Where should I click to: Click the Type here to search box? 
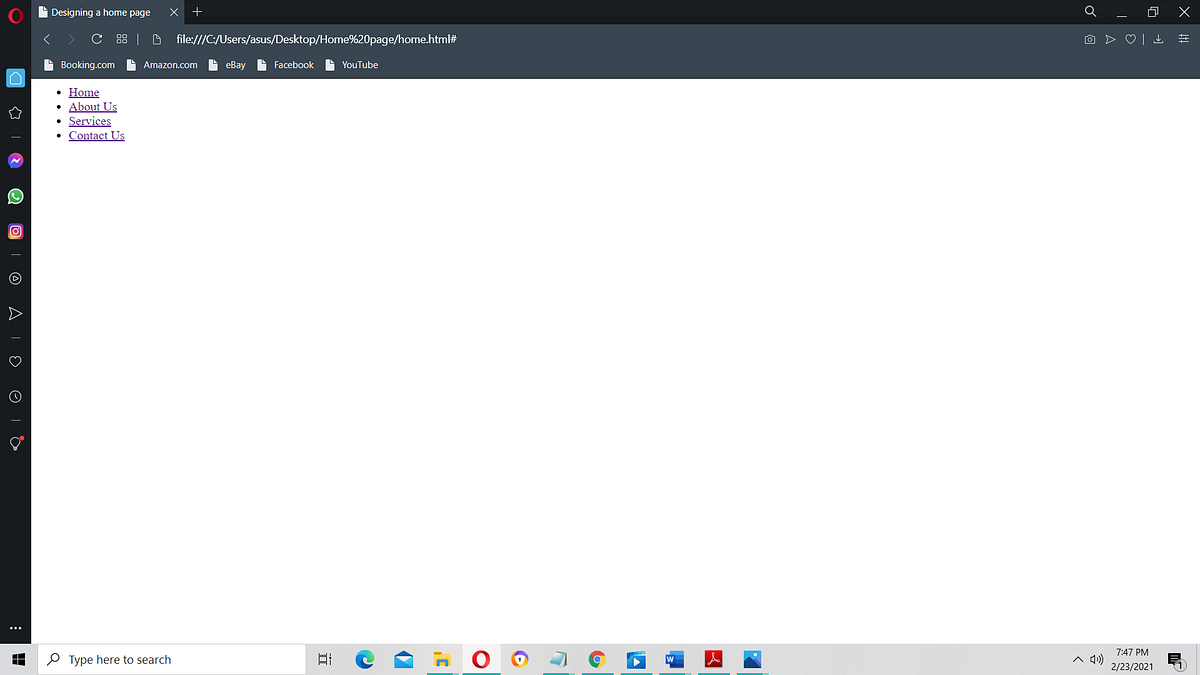(x=171, y=659)
